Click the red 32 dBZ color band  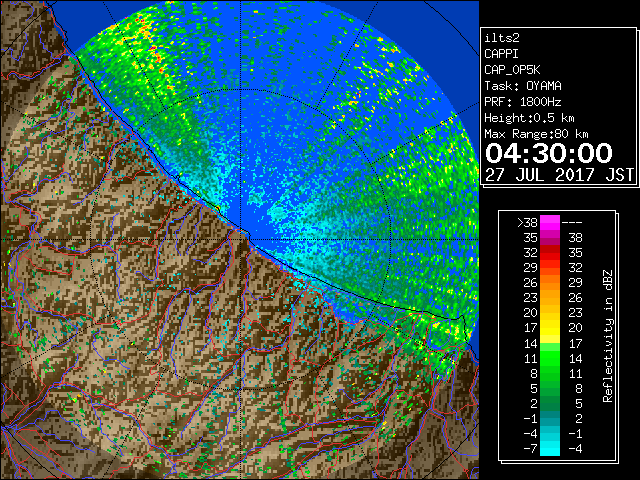pos(550,253)
